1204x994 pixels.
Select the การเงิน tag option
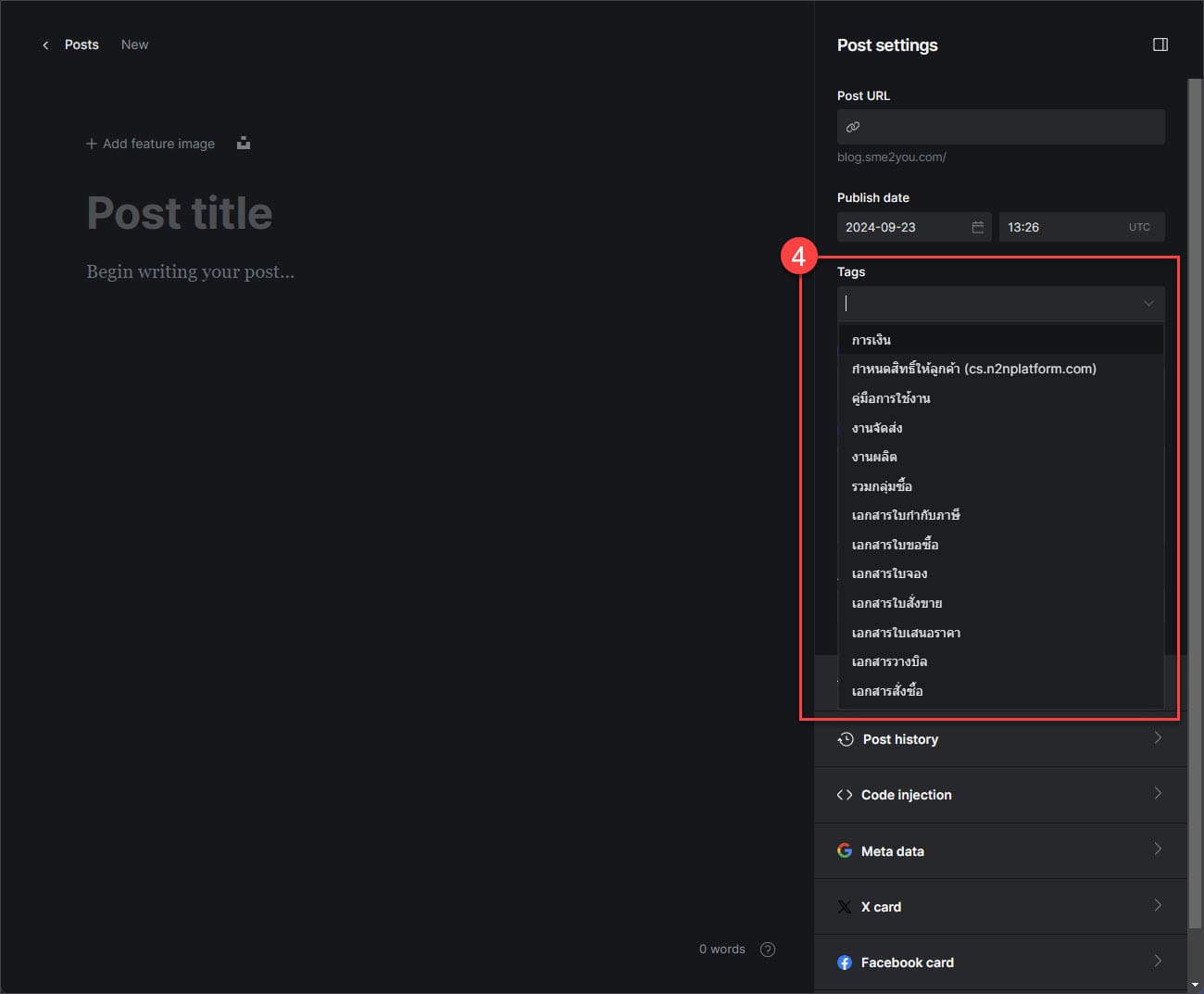click(x=872, y=340)
